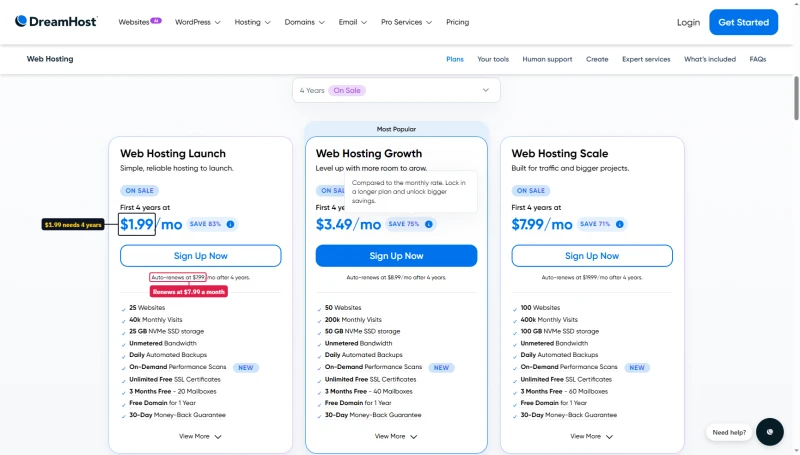Click the DreamHost logo
Viewport: 800px width, 455px height.
pyautogui.click(x=56, y=21)
